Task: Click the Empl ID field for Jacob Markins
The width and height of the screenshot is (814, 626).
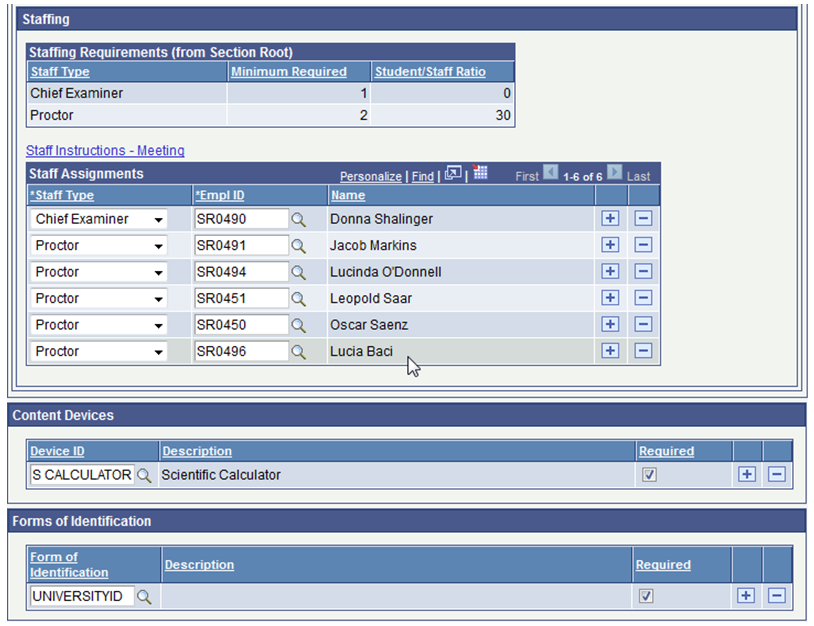Action: click(x=240, y=245)
